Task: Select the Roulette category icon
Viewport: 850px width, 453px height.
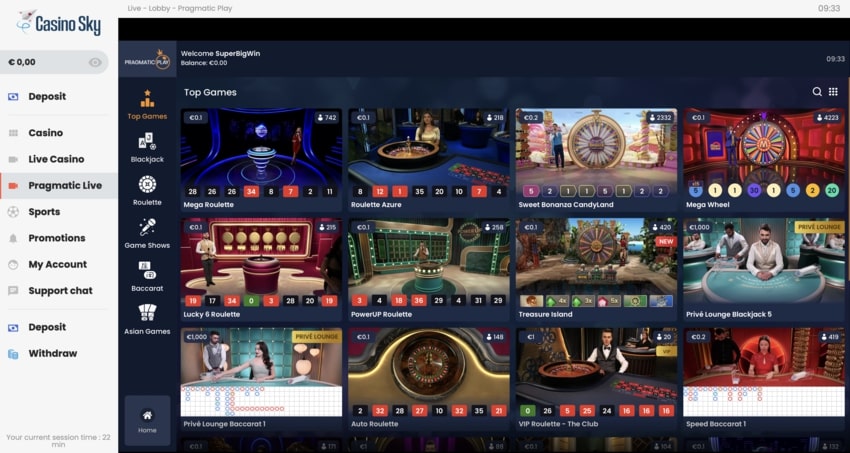Action: pos(147,184)
